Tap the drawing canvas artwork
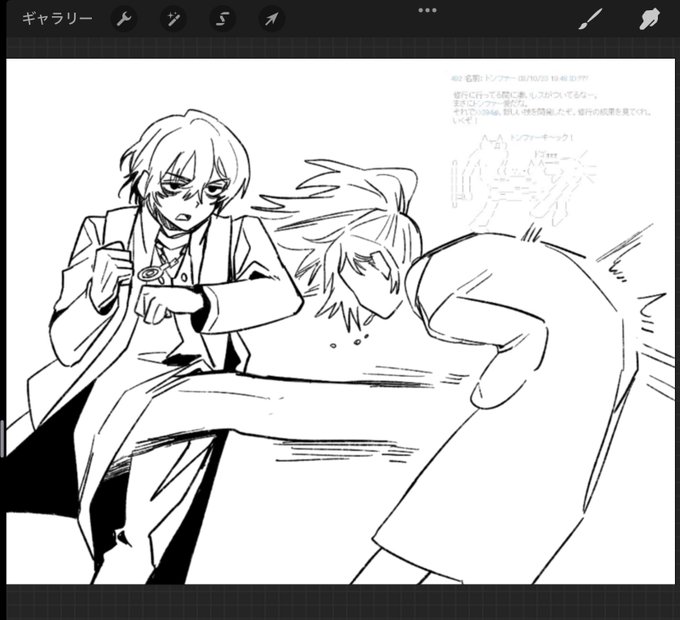Screen dimensions: 680x620 click(x=341, y=321)
